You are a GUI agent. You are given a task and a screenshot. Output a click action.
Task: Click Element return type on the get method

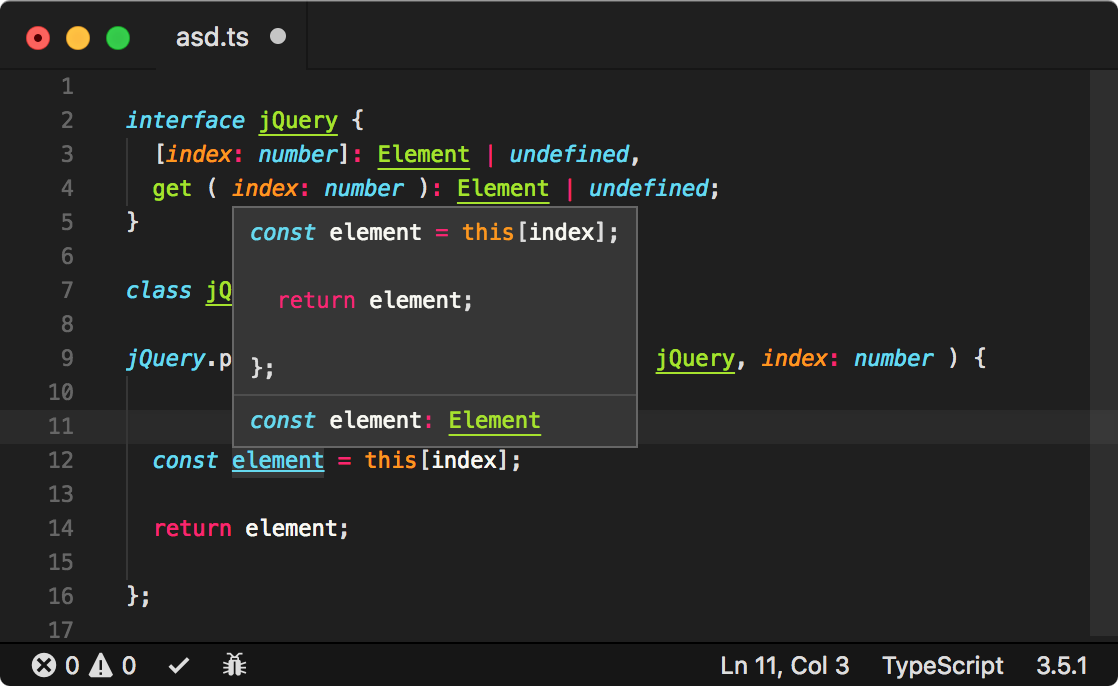(503, 188)
